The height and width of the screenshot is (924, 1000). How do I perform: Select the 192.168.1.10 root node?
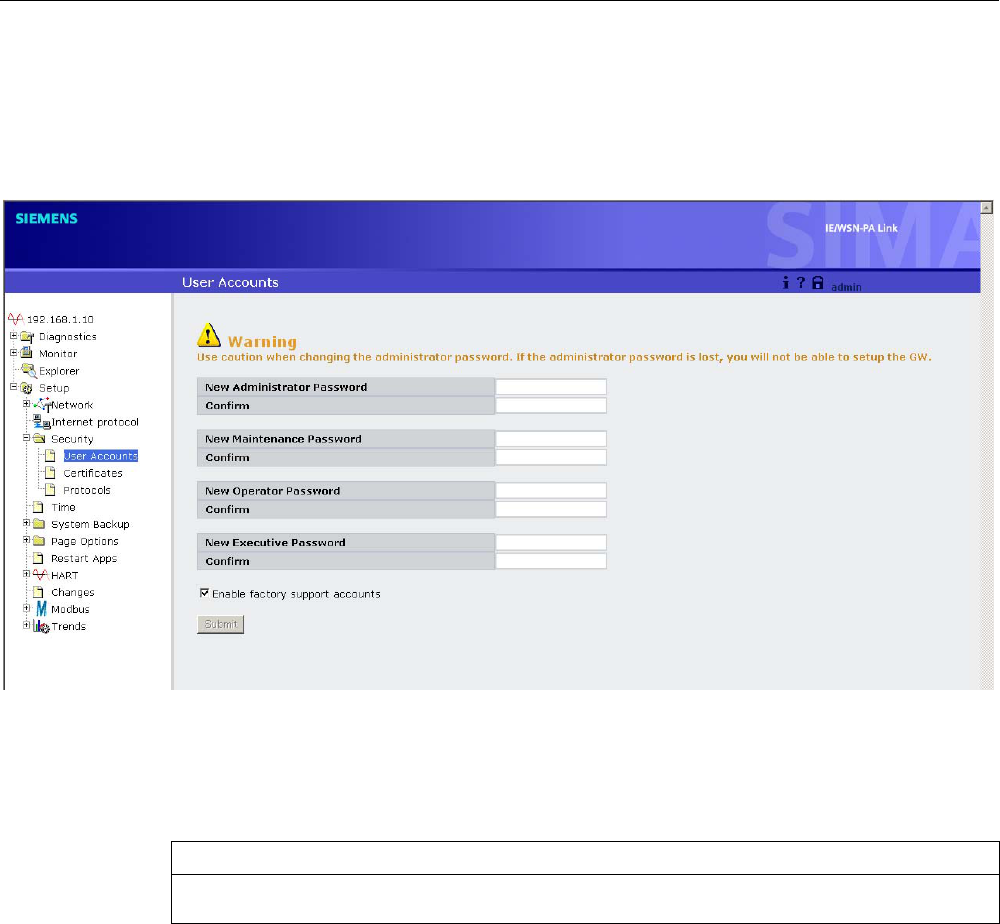coord(60,319)
